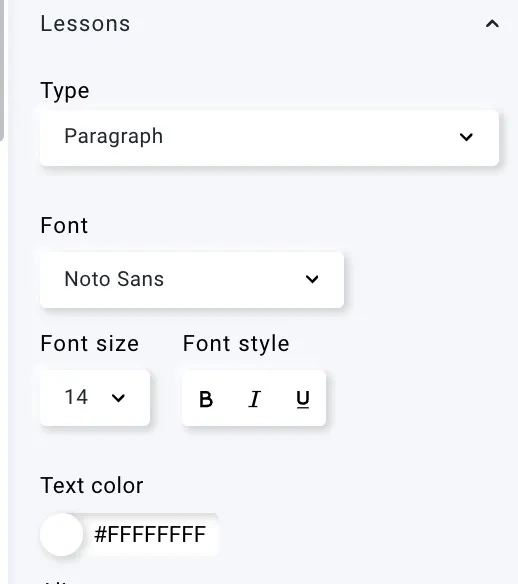Click the vertical scrollbar on the panel edge
The width and height of the screenshot is (518, 584).
click(x=1, y=70)
